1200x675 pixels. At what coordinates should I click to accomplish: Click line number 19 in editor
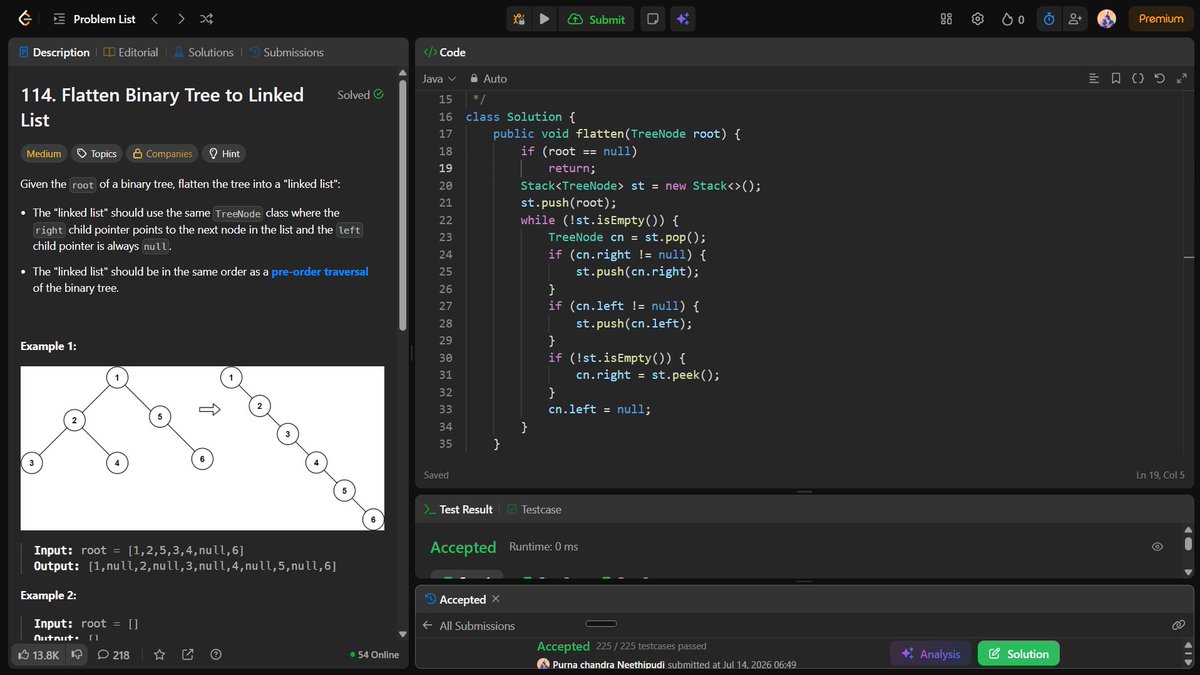(x=445, y=168)
